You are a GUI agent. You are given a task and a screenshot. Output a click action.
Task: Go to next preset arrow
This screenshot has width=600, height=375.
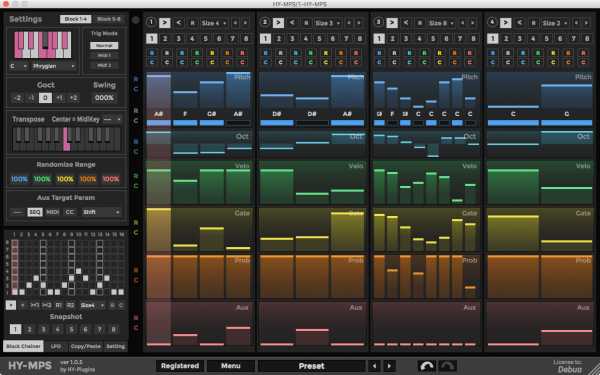(x=389, y=366)
